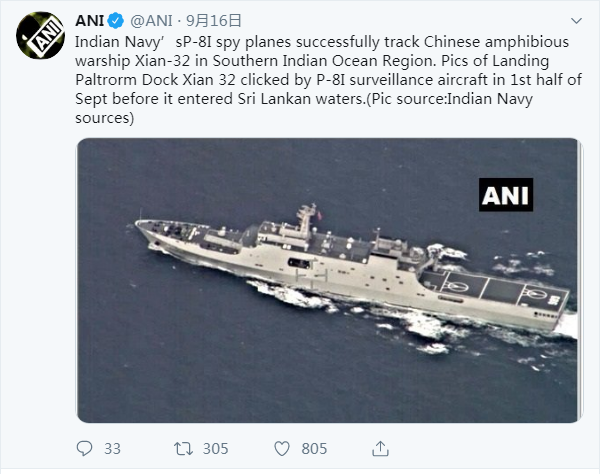
Task: Like the tweet with heart icon
Action: [x=282, y=447]
